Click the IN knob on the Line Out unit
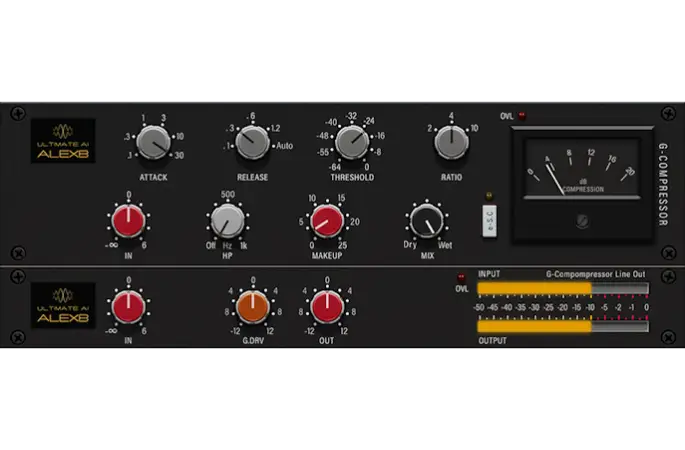Image resolution: width=685 pixels, height=450 pixels. pyautogui.click(x=128, y=307)
